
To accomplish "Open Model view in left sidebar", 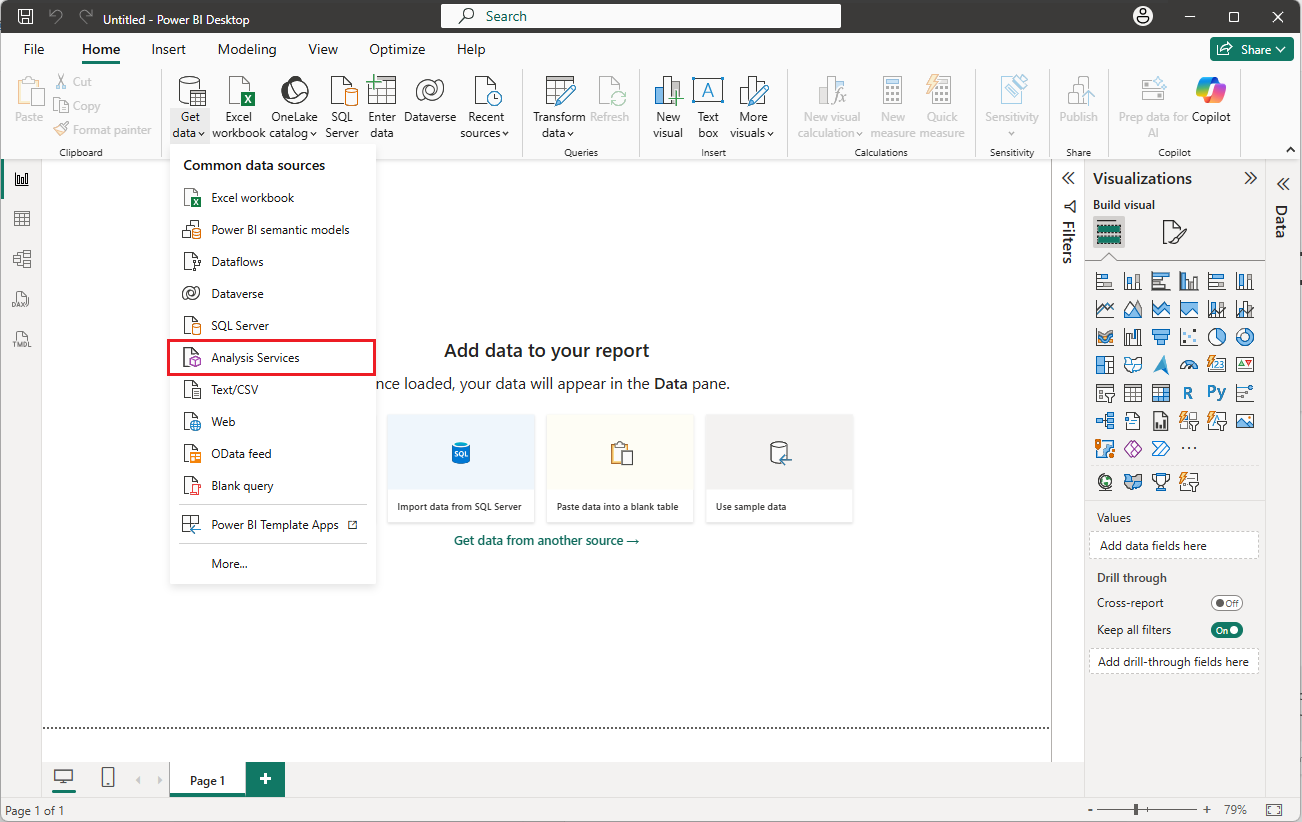I will [21, 259].
